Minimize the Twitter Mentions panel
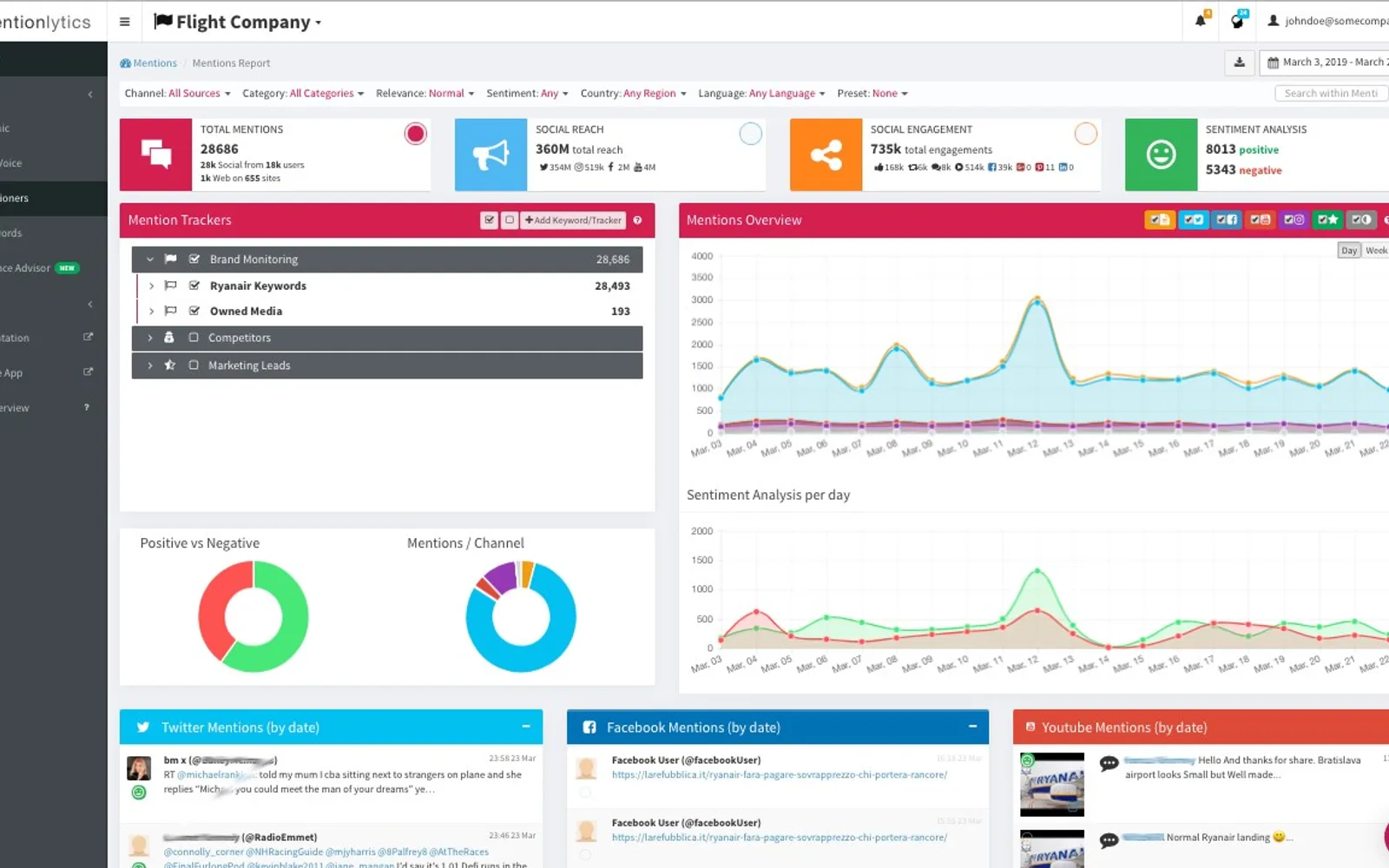Image resolution: width=1389 pixels, height=868 pixels. tap(526, 727)
